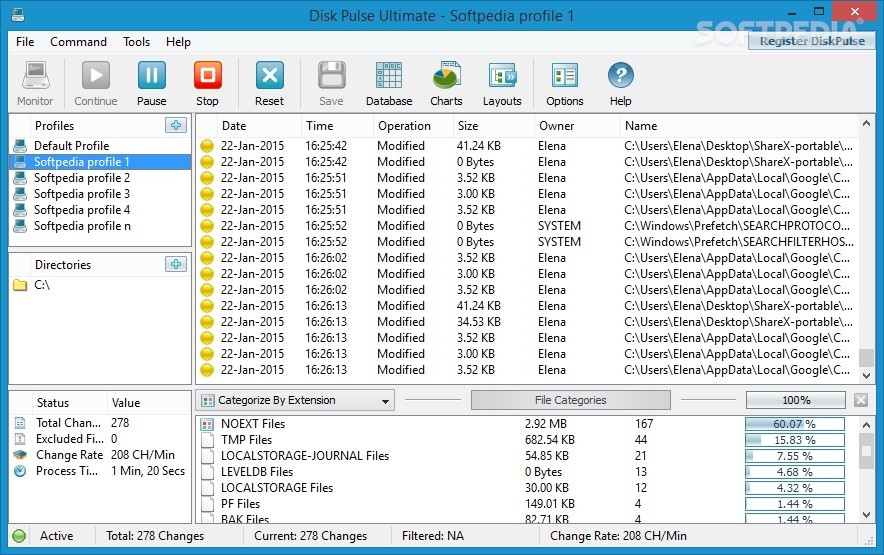Click the Total Changes status icon
Screen dimensions: 884x555
[x=20, y=423]
